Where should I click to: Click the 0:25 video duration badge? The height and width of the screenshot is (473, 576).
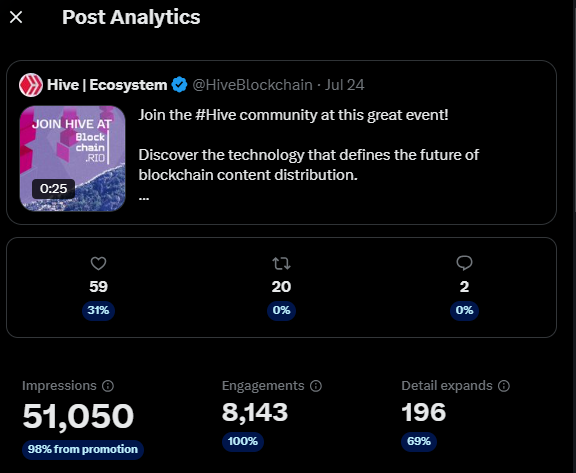54,189
